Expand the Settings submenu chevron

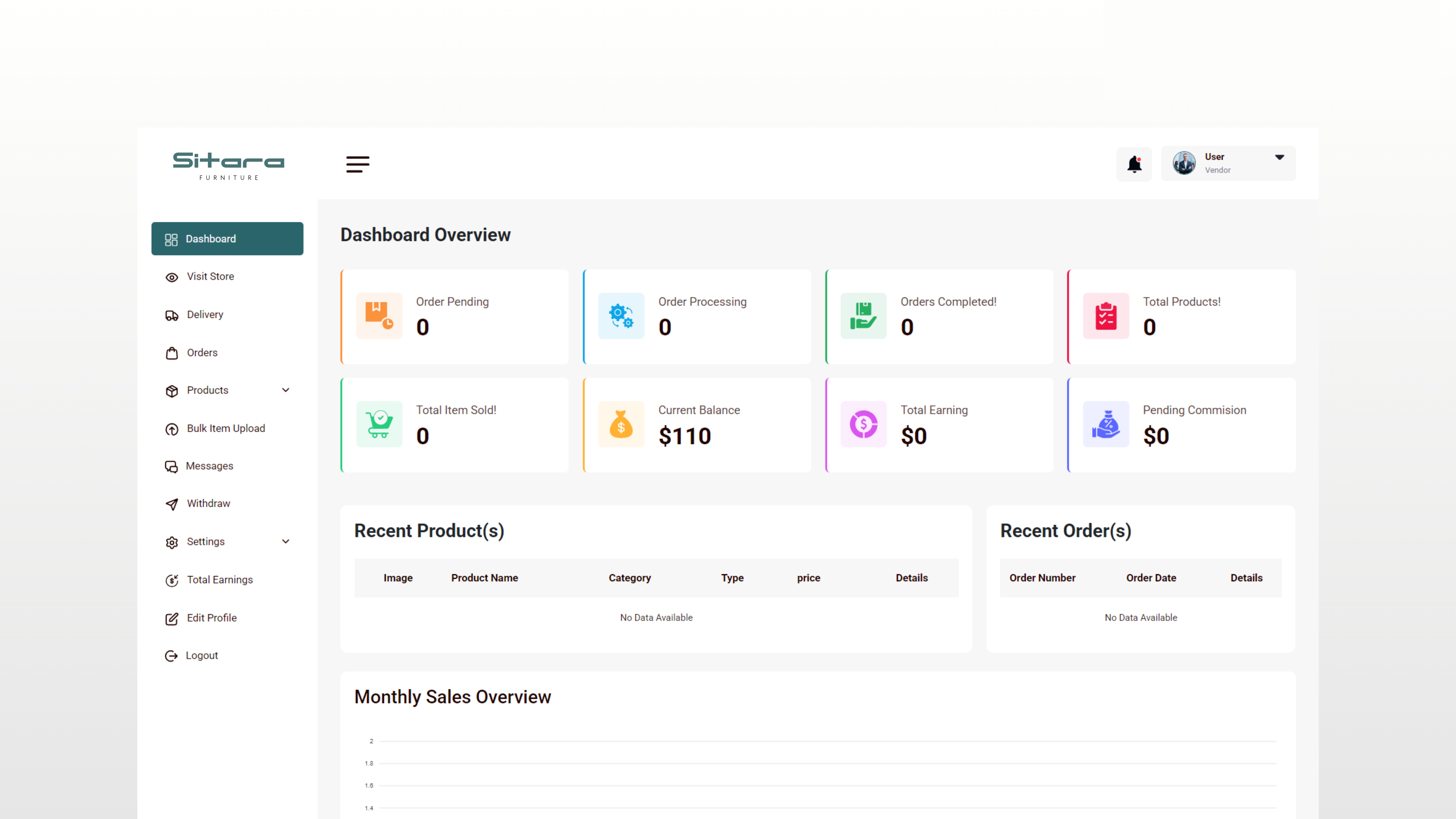[285, 541]
